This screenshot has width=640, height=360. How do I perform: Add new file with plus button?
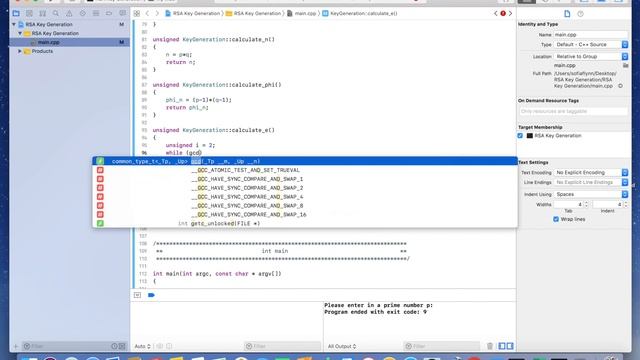pyautogui.click(x=16, y=346)
